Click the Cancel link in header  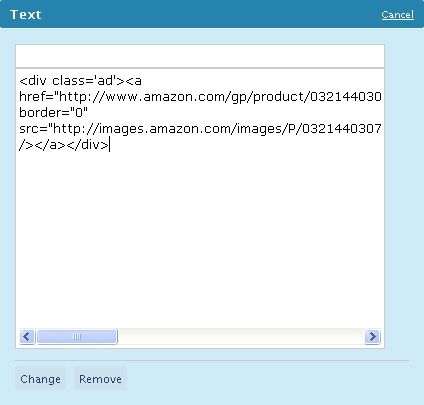click(x=398, y=15)
